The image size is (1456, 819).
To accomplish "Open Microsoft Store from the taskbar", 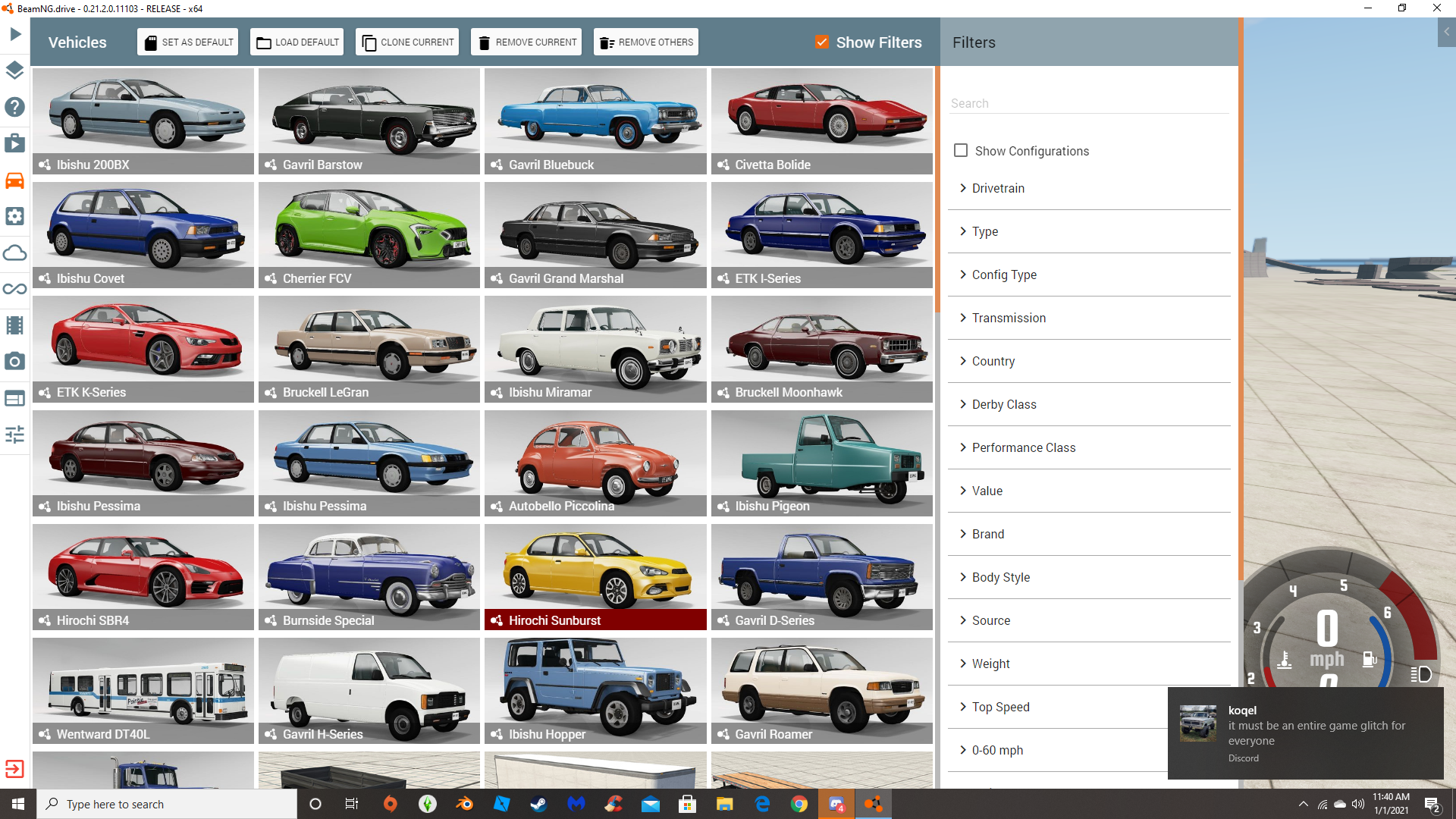I will pyautogui.click(x=687, y=804).
